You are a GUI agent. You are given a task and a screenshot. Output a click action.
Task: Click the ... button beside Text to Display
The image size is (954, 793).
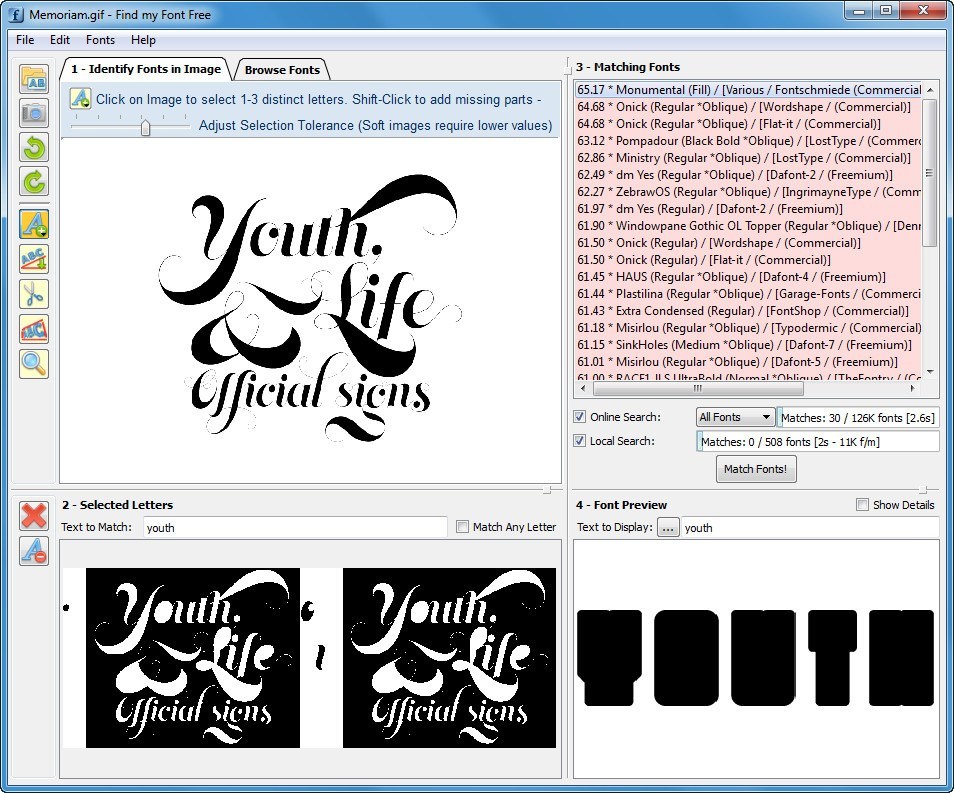(x=668, y=528)
